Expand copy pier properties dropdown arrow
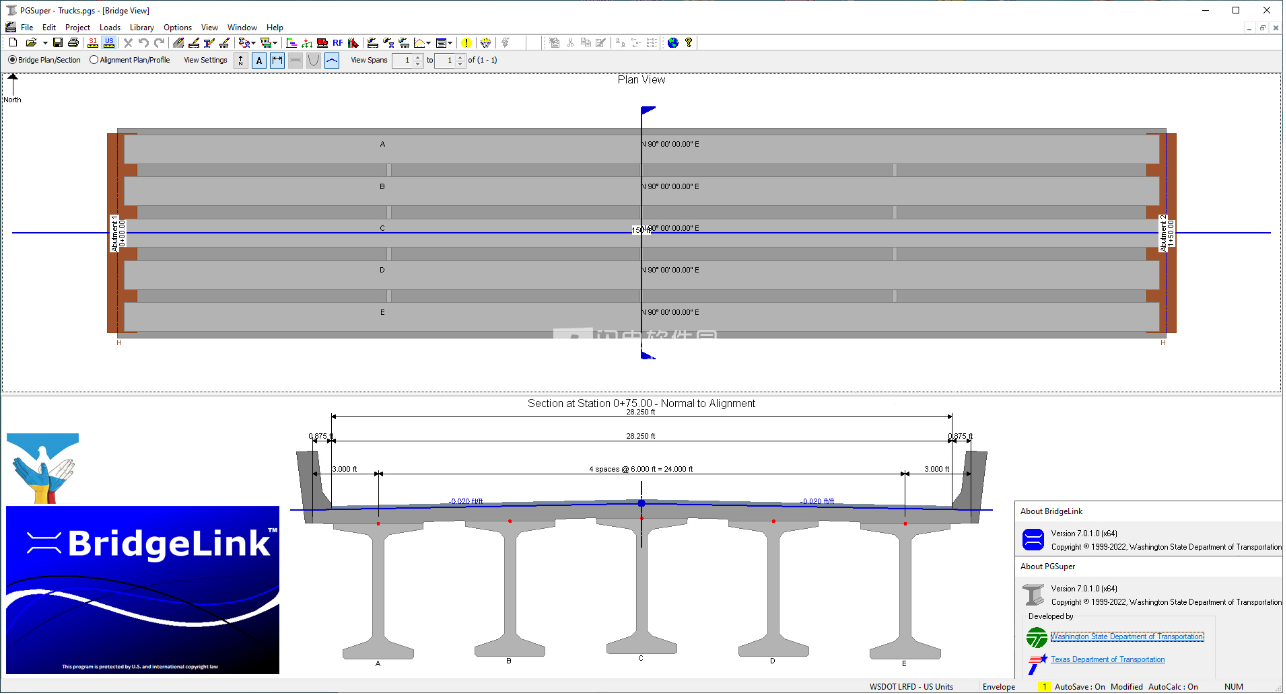This screenshot has width=1286, height=694. click(275, 43)
